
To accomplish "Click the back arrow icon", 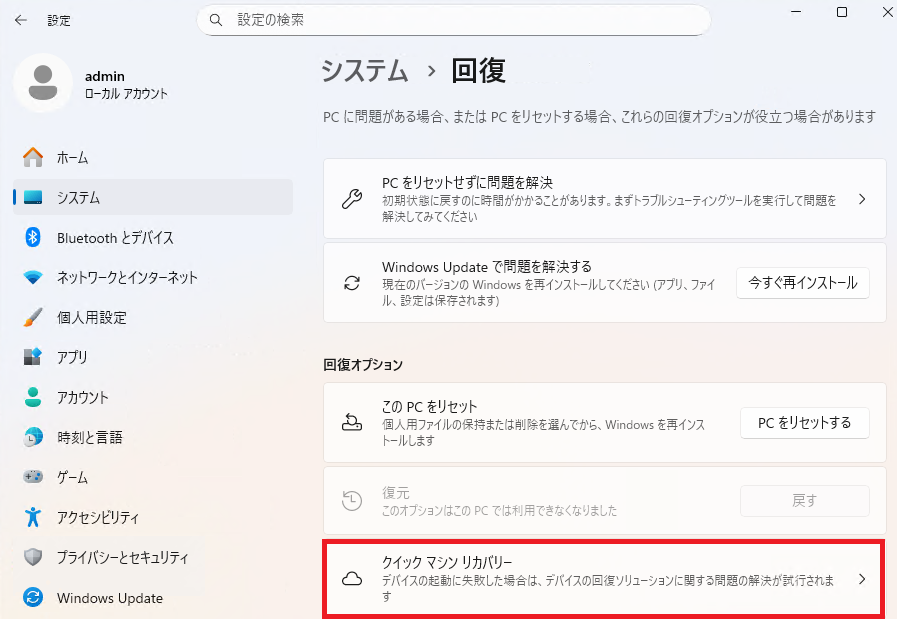I will [21, 21].
